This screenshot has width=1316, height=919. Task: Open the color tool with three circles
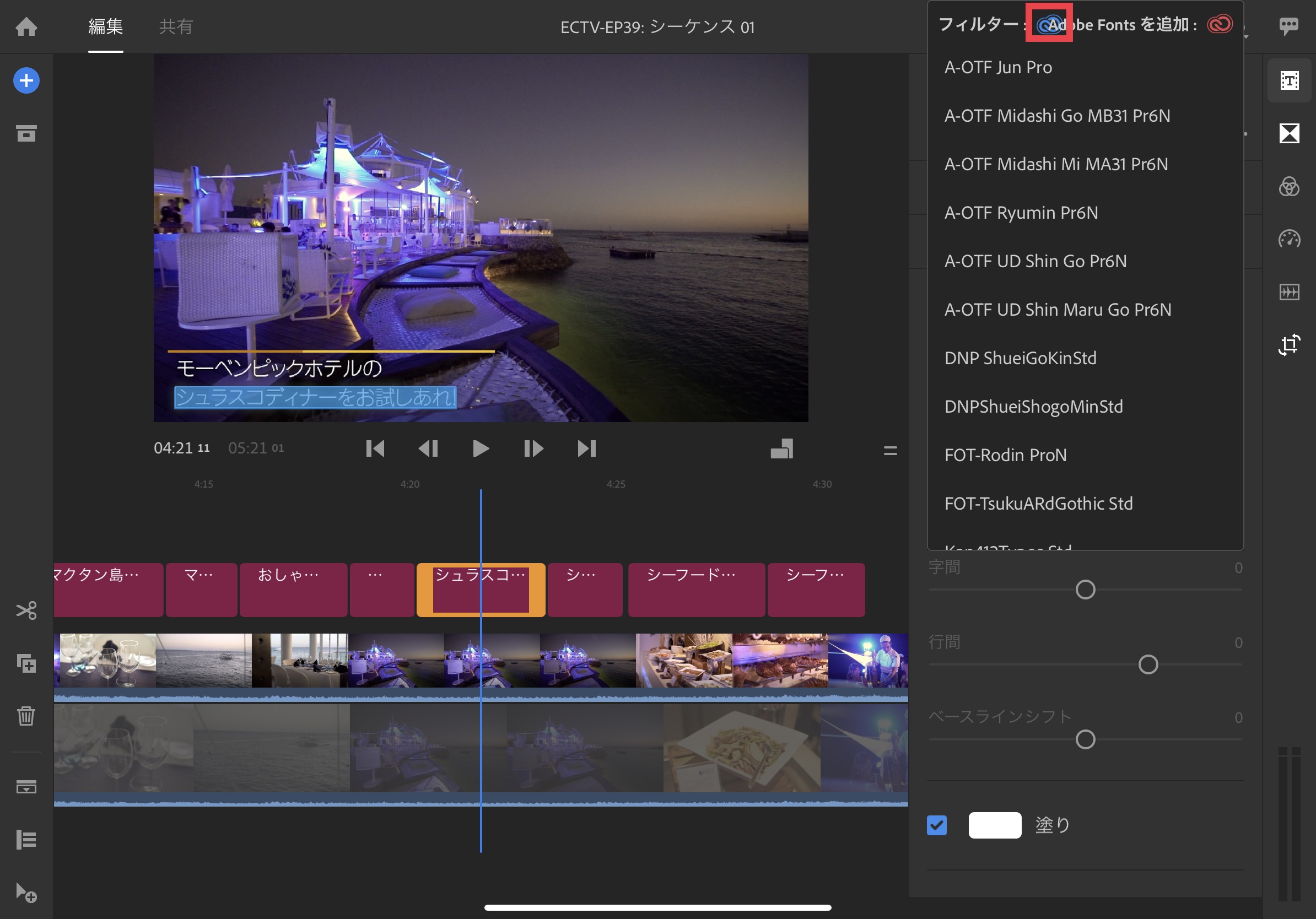[1289, 187]
